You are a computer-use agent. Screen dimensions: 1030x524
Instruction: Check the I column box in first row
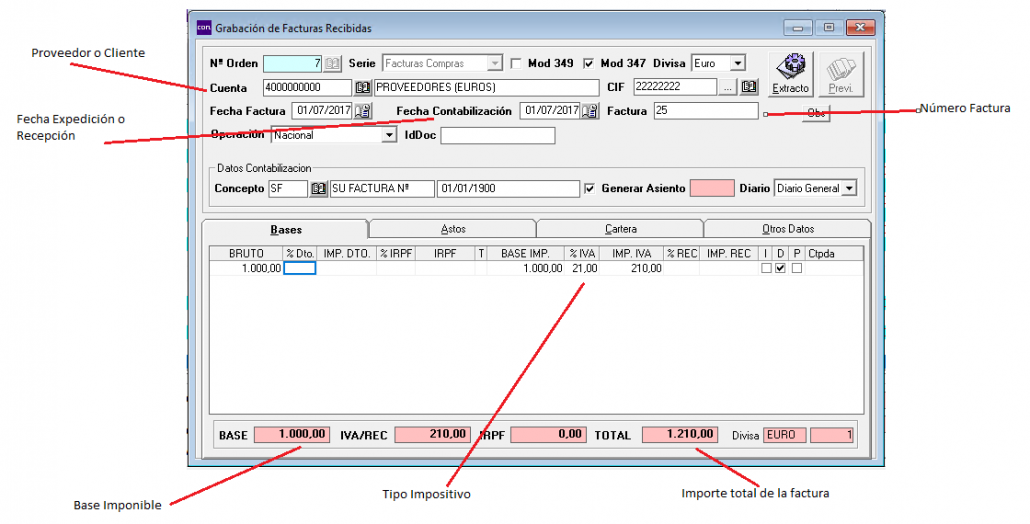coord(766,268)
